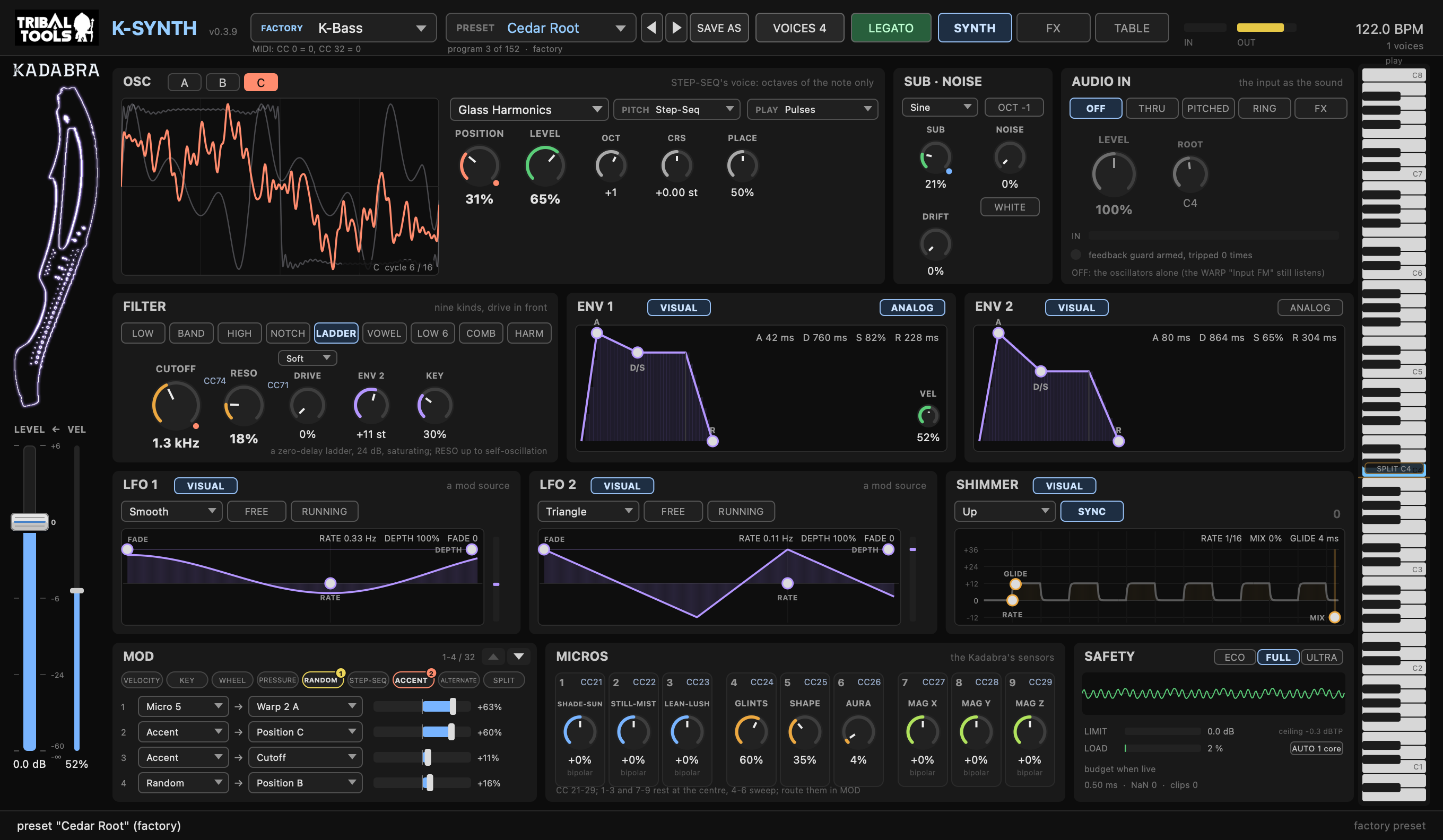Open the Micro 5 mod source dropdown

[x=183, y=706]
